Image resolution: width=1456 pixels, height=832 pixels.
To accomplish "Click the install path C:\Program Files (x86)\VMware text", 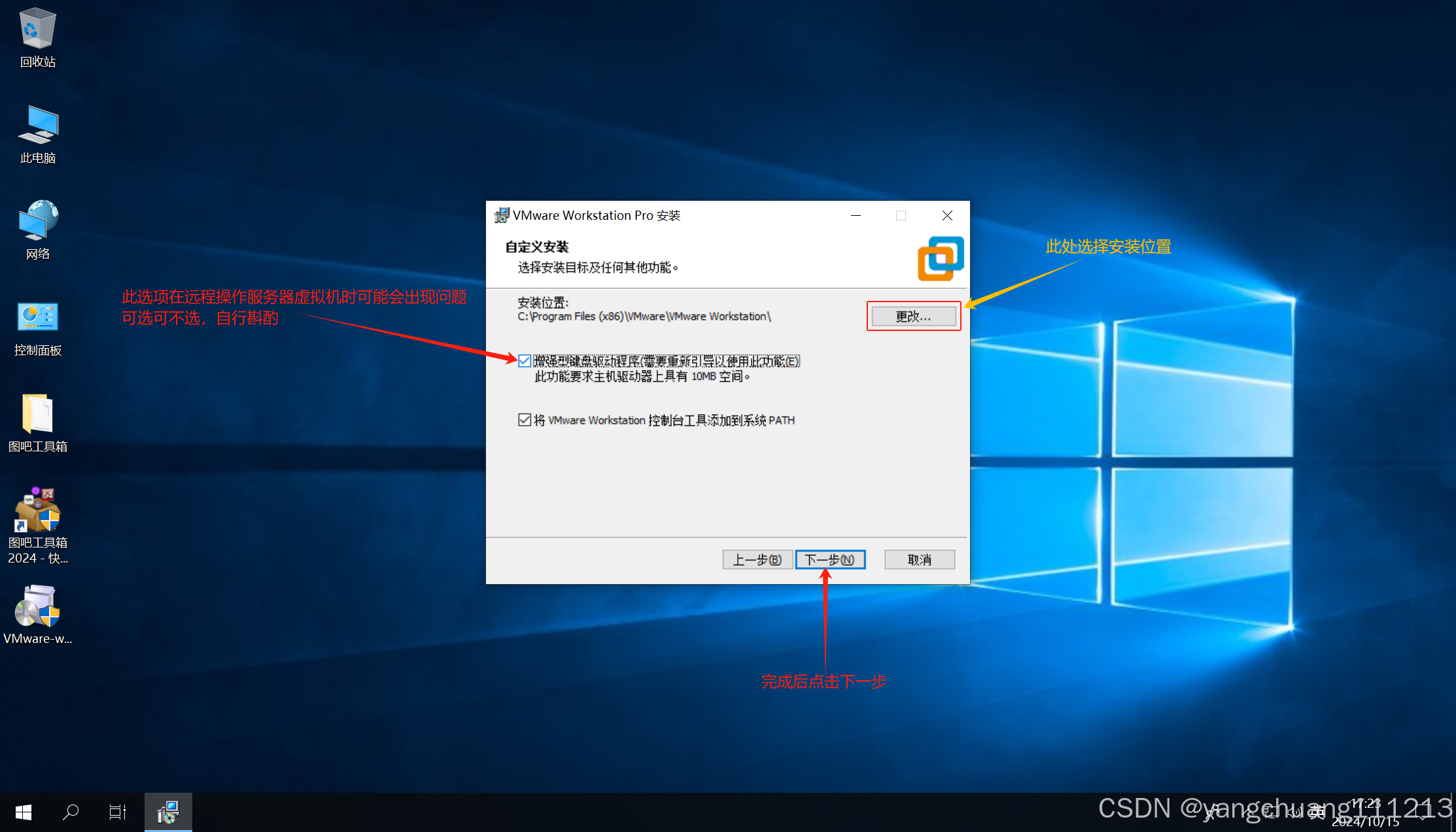I will 644,317.
